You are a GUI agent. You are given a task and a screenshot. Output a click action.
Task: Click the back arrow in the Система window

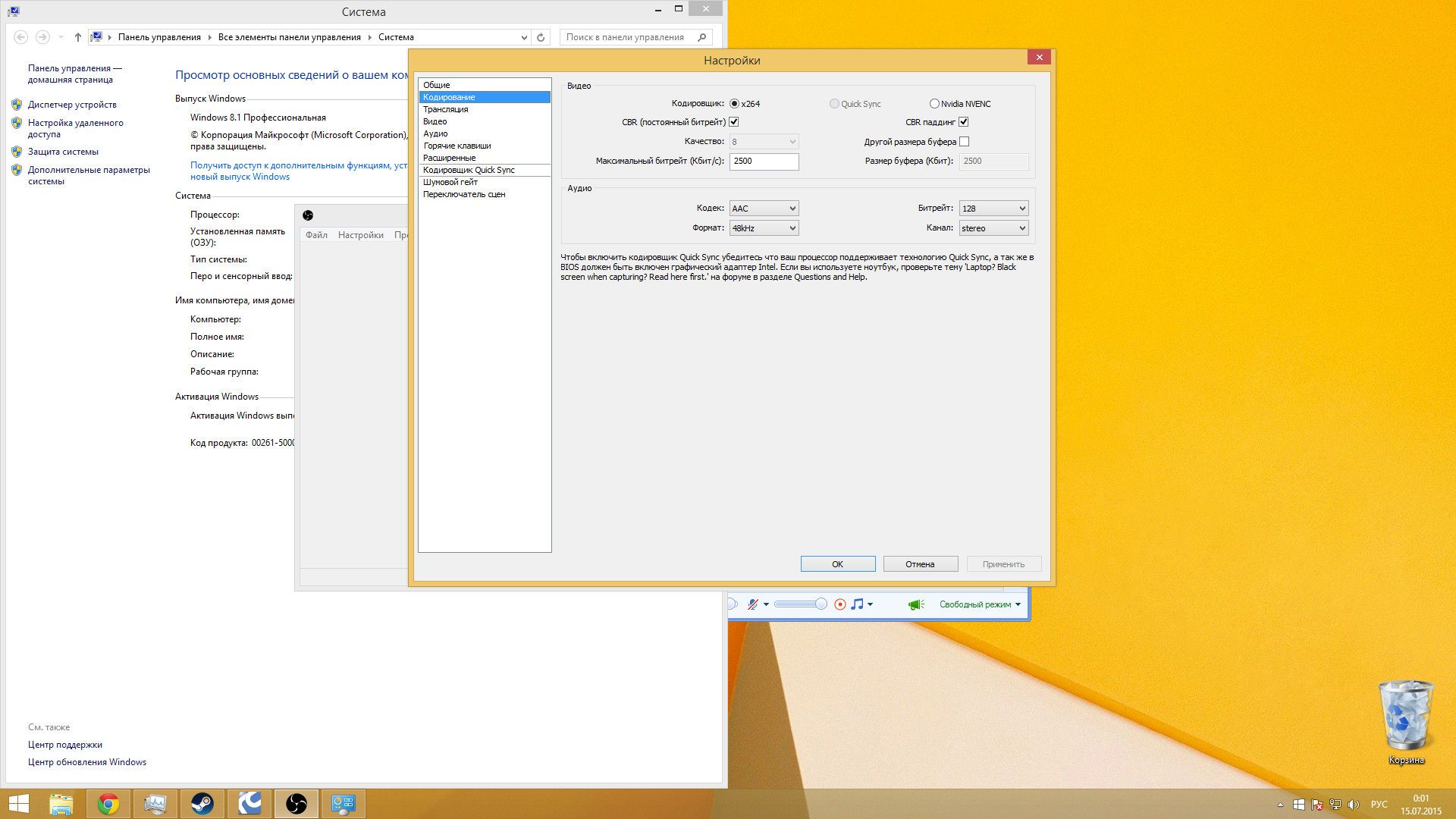[21, 37]
